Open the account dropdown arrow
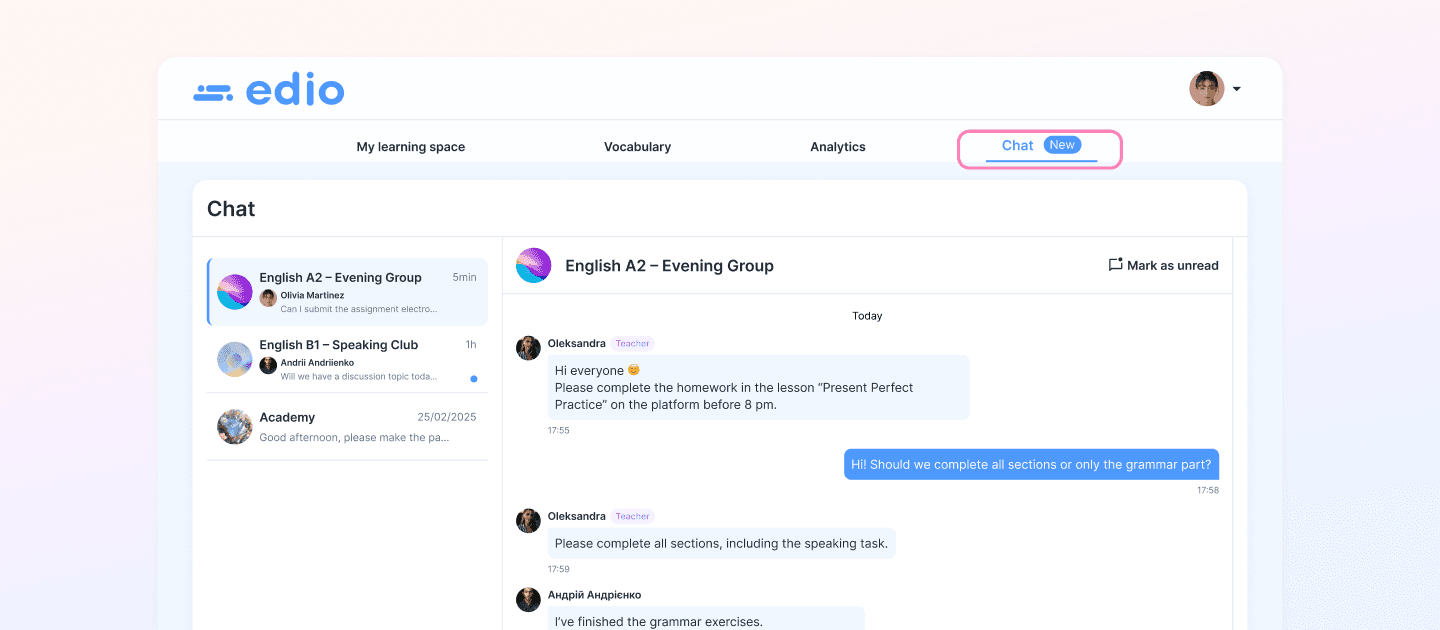The image size is (1440, 630). click(x=1235, y=88)
